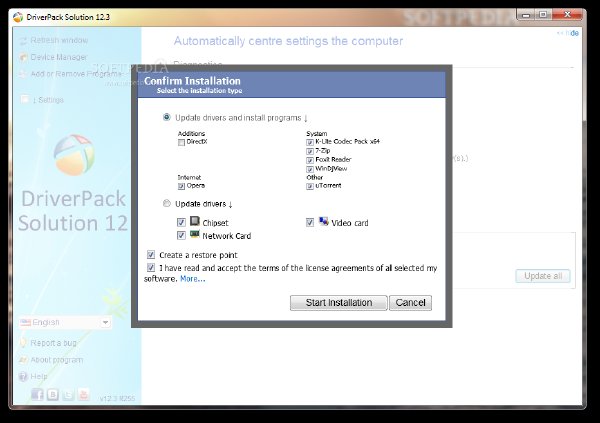Click the Settings sidebar icon
Screen dimensions: 600x423
[x=24, y=100]
